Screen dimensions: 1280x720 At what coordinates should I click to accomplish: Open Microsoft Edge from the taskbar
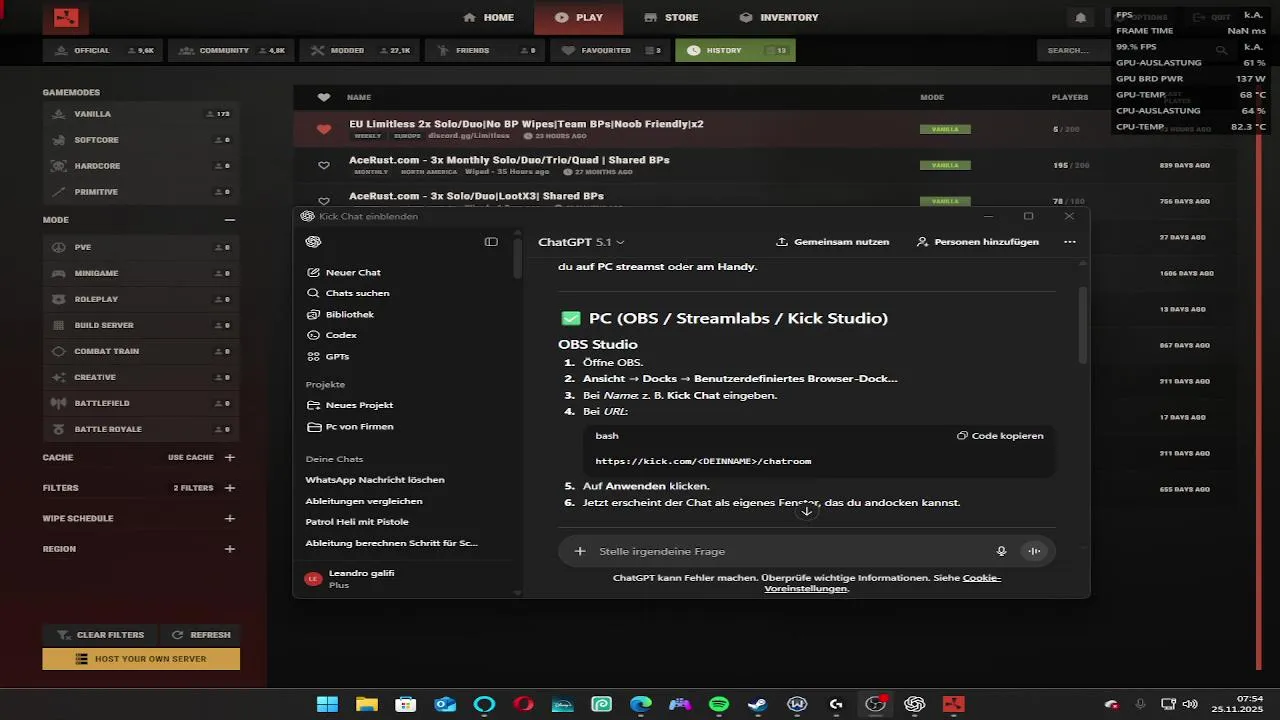click(x=640, y=704)
